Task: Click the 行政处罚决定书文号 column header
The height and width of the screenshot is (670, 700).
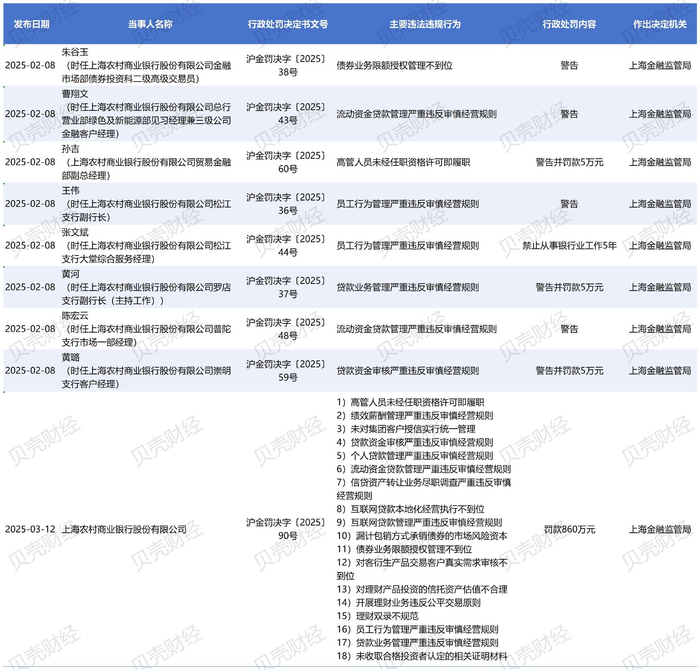Action: pos(288,24)
